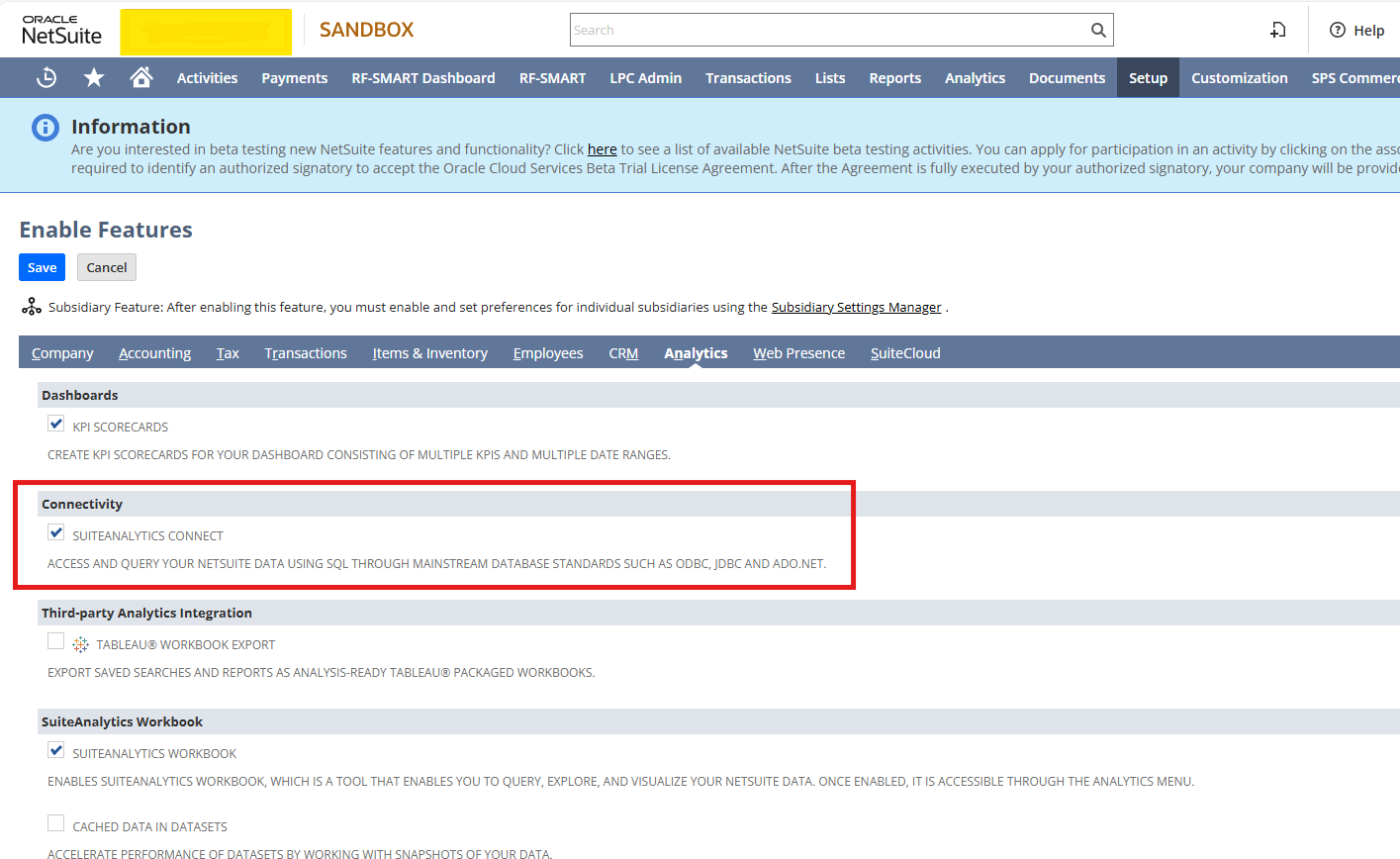The width and height of the screenshot is (1400, 859).
Task: Click the Help question mark icon
Action: tap(1338, 30)
